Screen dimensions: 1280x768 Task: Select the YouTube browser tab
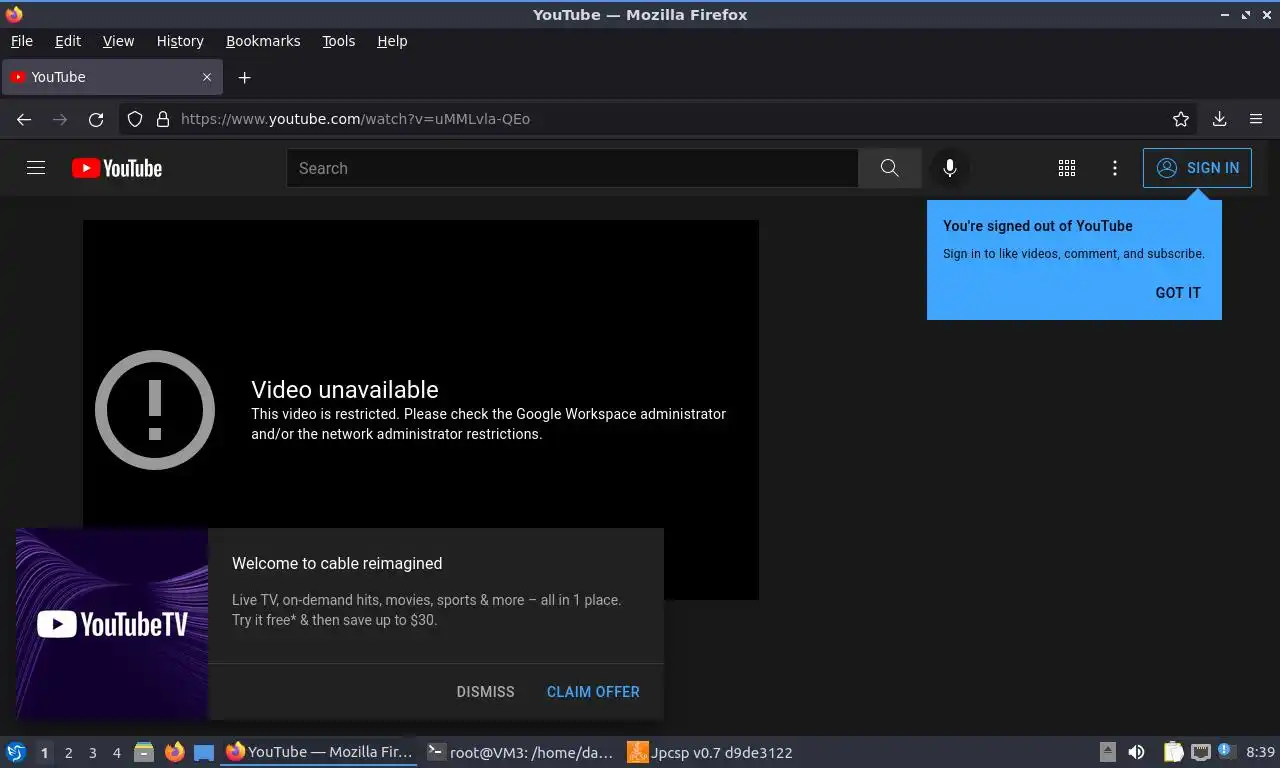[112, 77]
